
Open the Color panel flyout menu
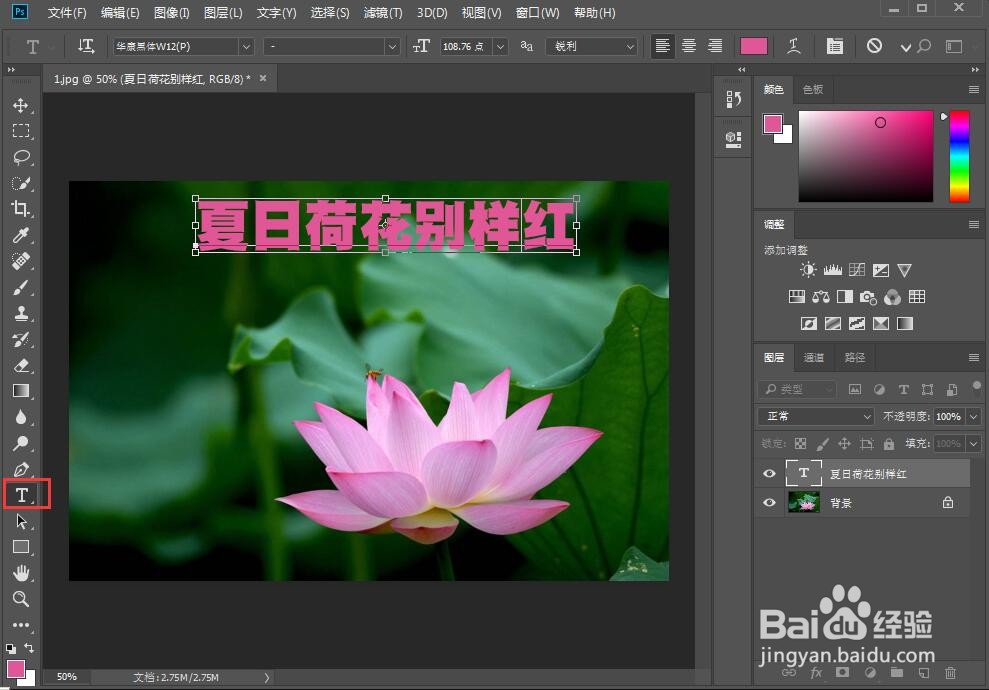(x=973, y=90)
